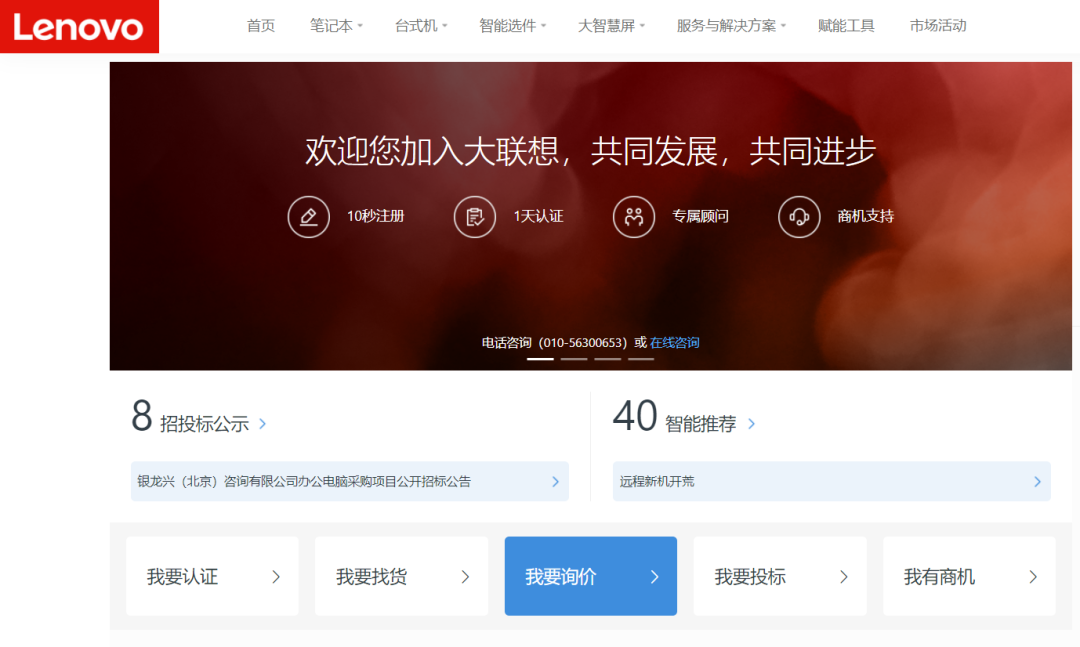Viewport: 1080px width, 647px height.
Task: Click the chevron on the 我有商机 card
Action: coord(1033,577)
